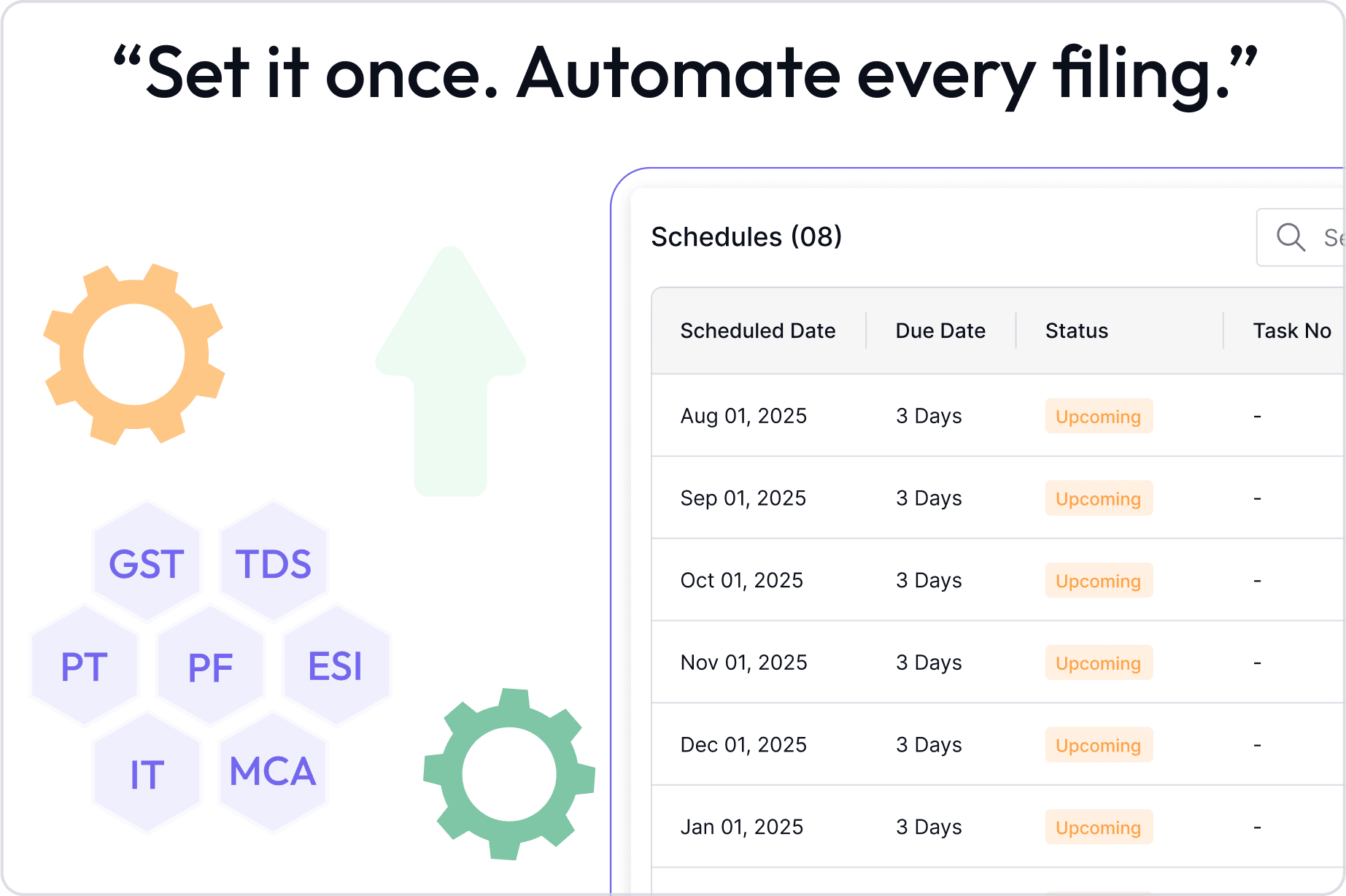Click the orange gear icon
The height and width of the screenshot is (896, 1346).
point(134,355)
